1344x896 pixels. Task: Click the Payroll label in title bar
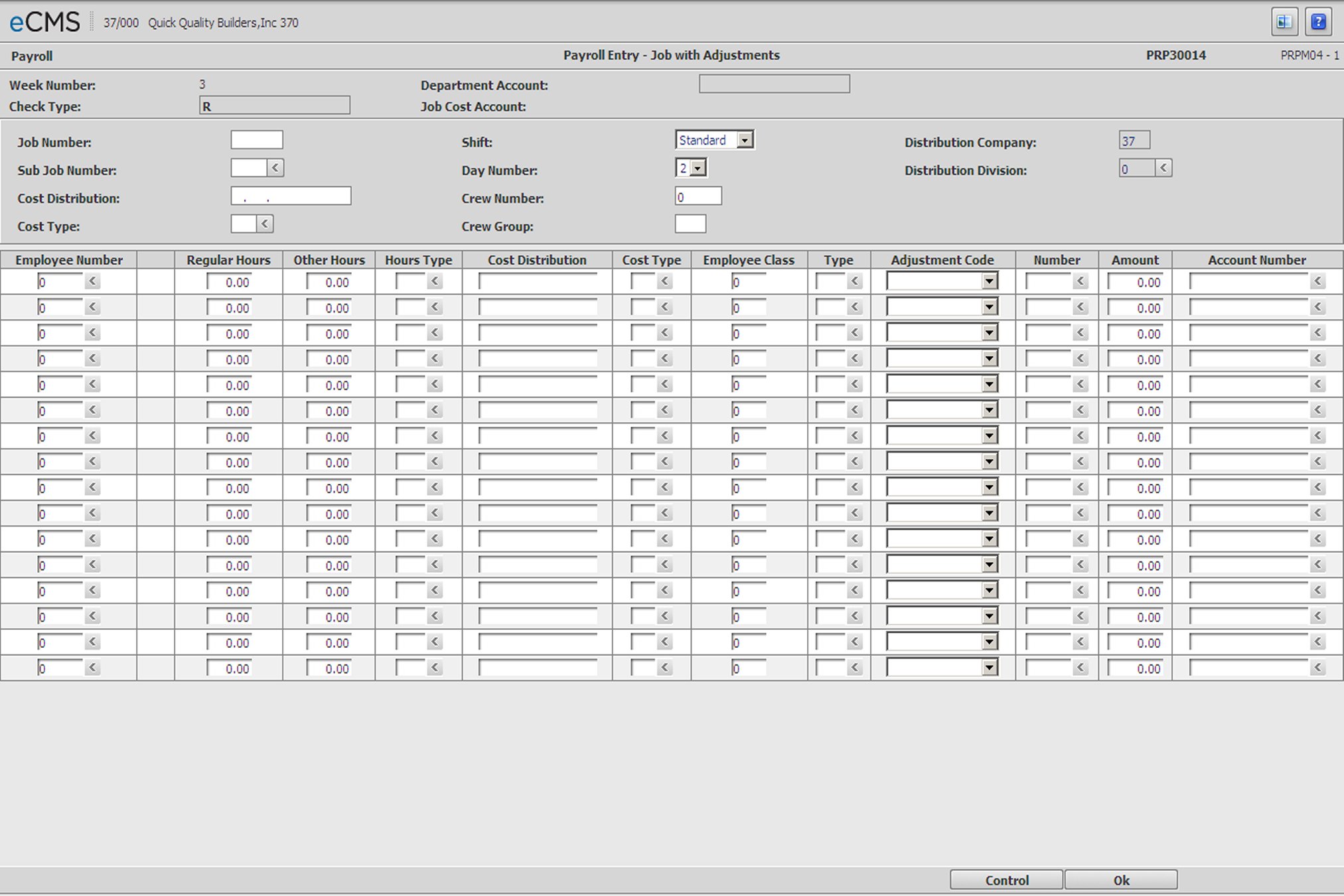(32, 56)
